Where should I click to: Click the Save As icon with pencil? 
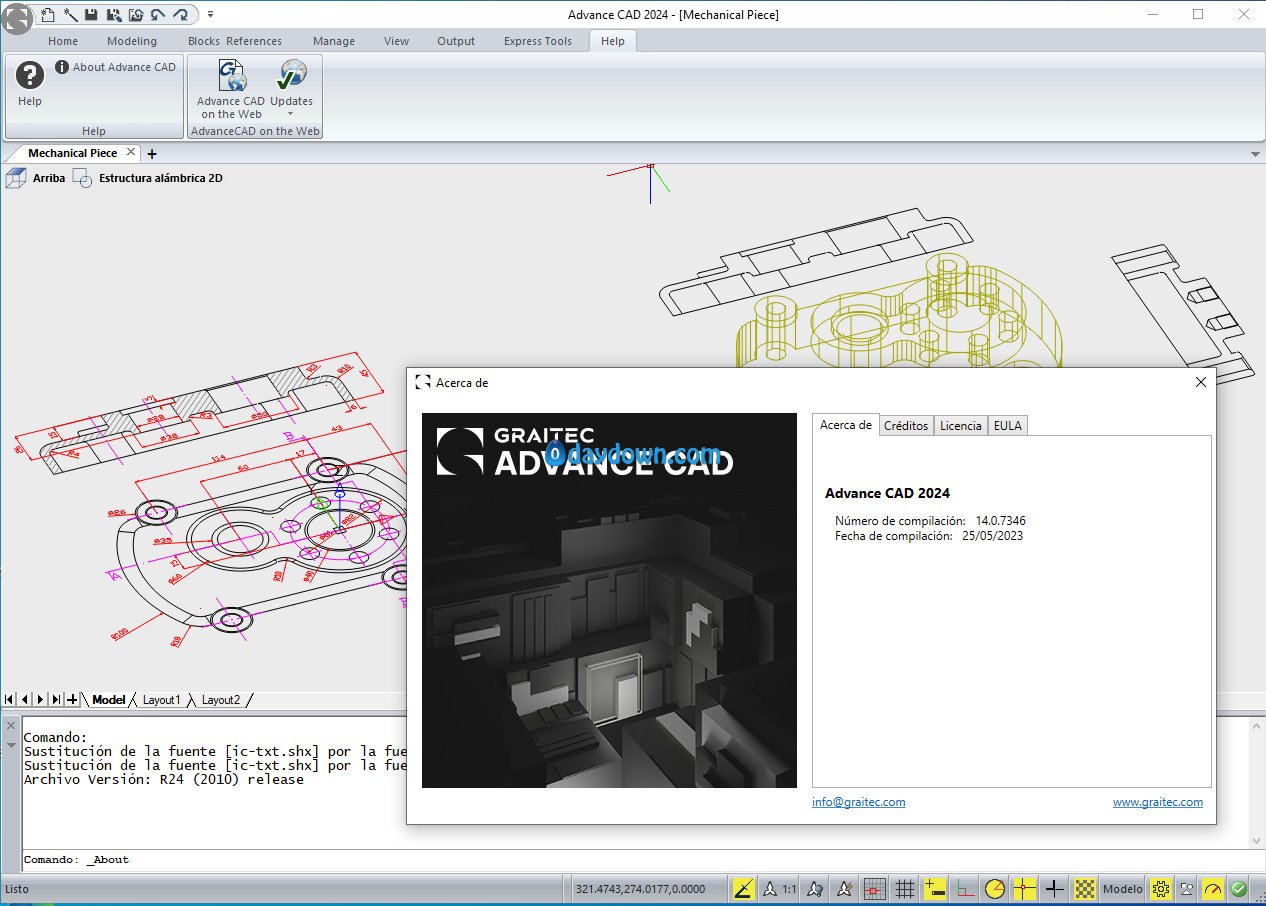pyautogui.click(x=113, y=14)
